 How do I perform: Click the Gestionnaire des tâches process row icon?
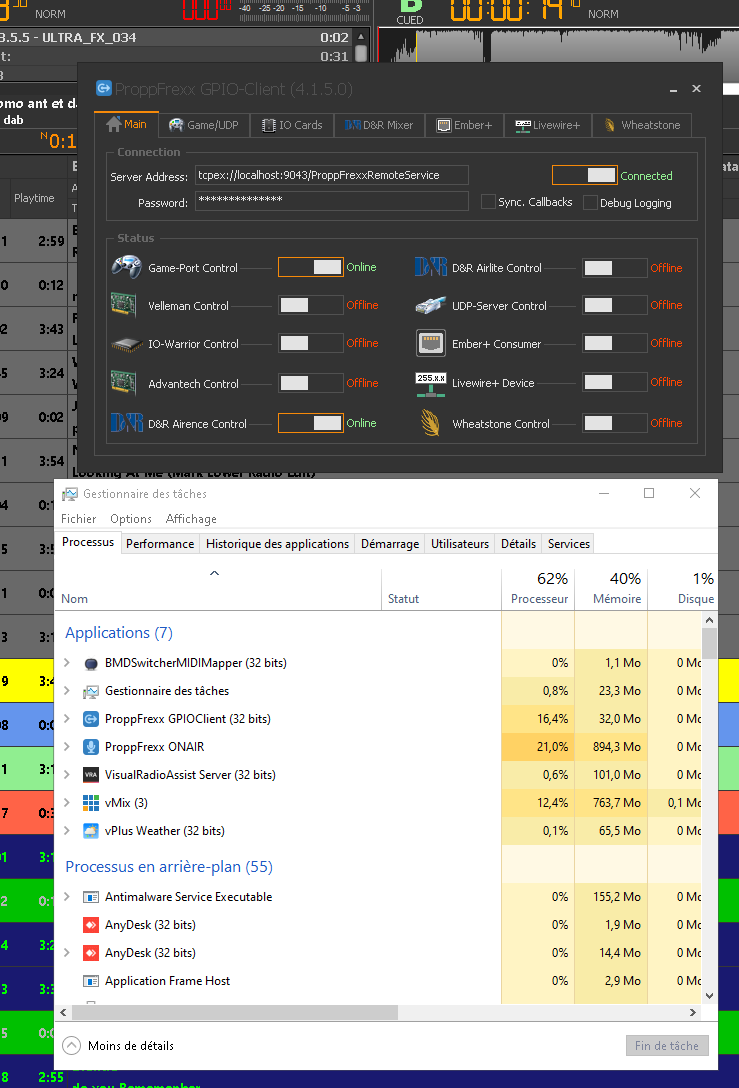(91, 691)
